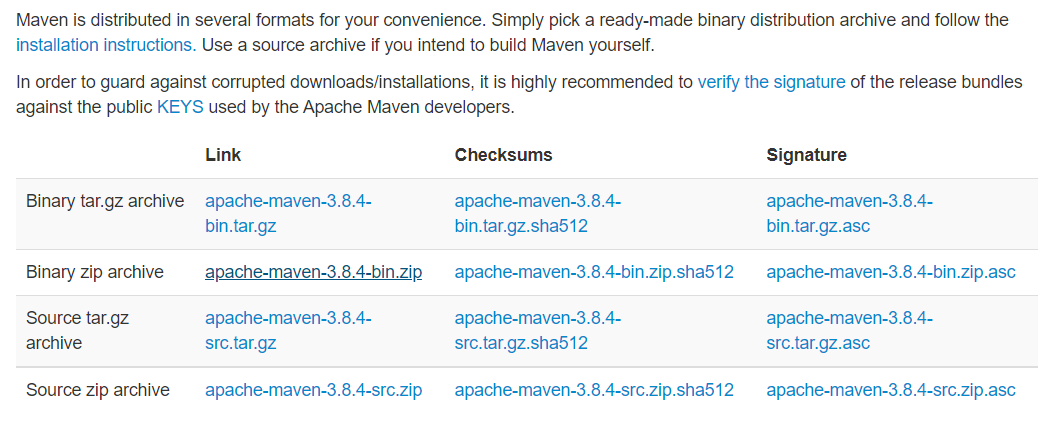Open apache-maven-3.8.4-src.zip.sha512 checksum link
Viewport: 1054px width, 430px height.
pos(594,390)
